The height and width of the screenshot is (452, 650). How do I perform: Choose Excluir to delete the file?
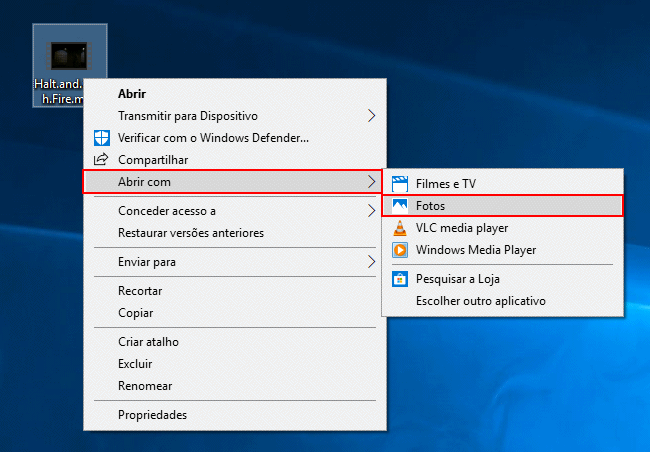click(135, 364)
